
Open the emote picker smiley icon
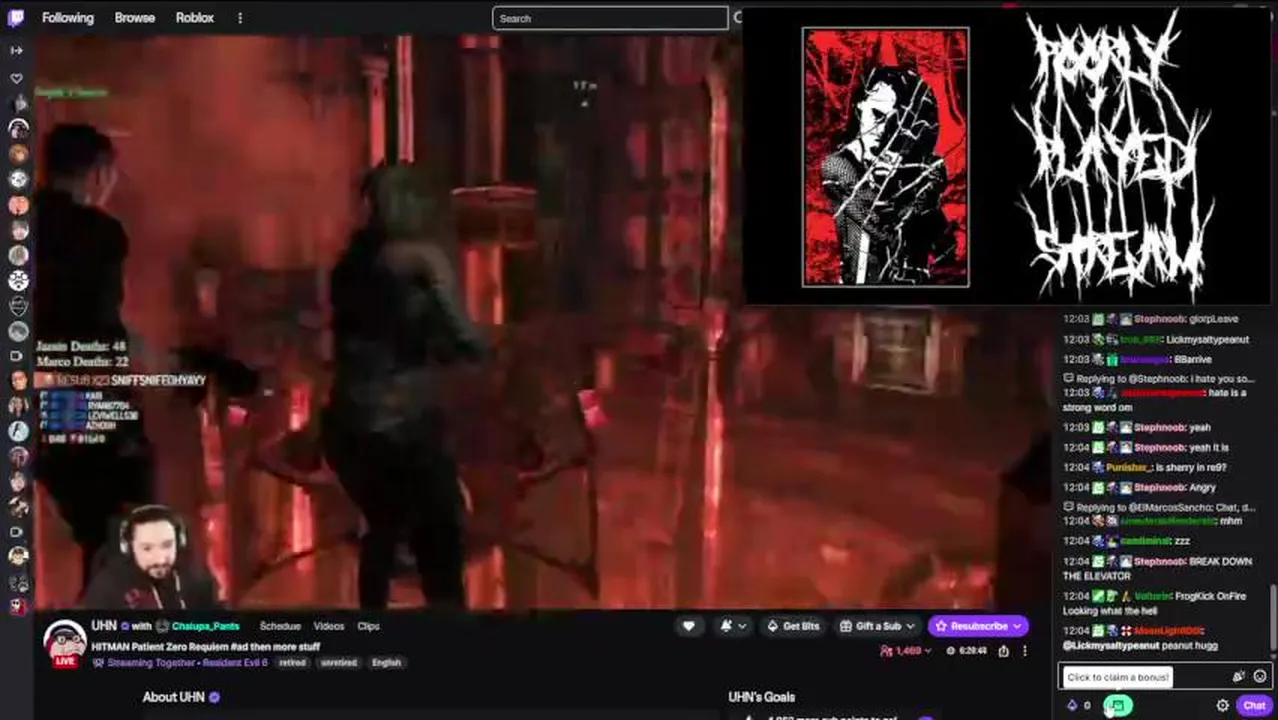point(1259,677)
